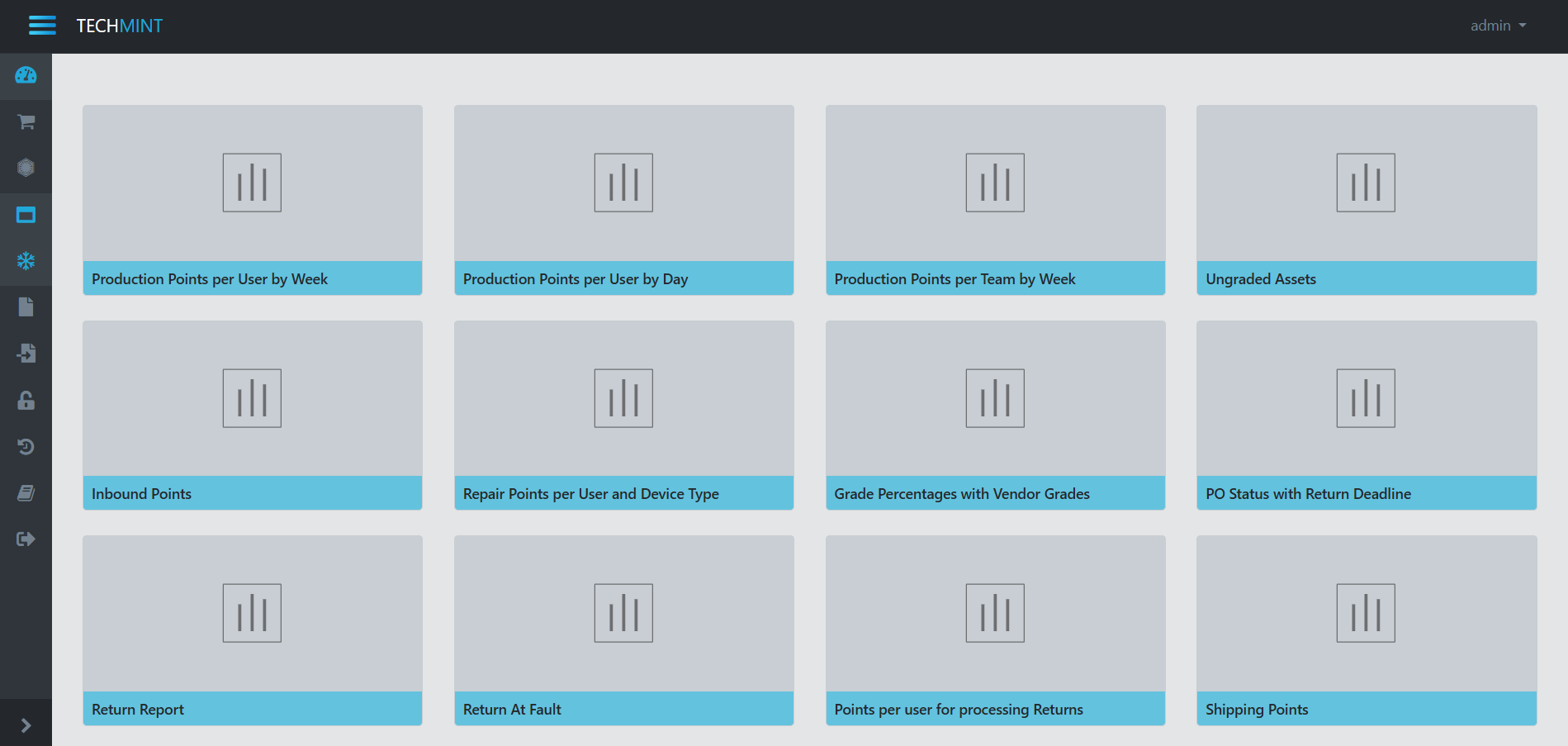The image size is (1568, 746).
Task: Click the file import arrow icon in sidebar
Action: tap(26, 354)
